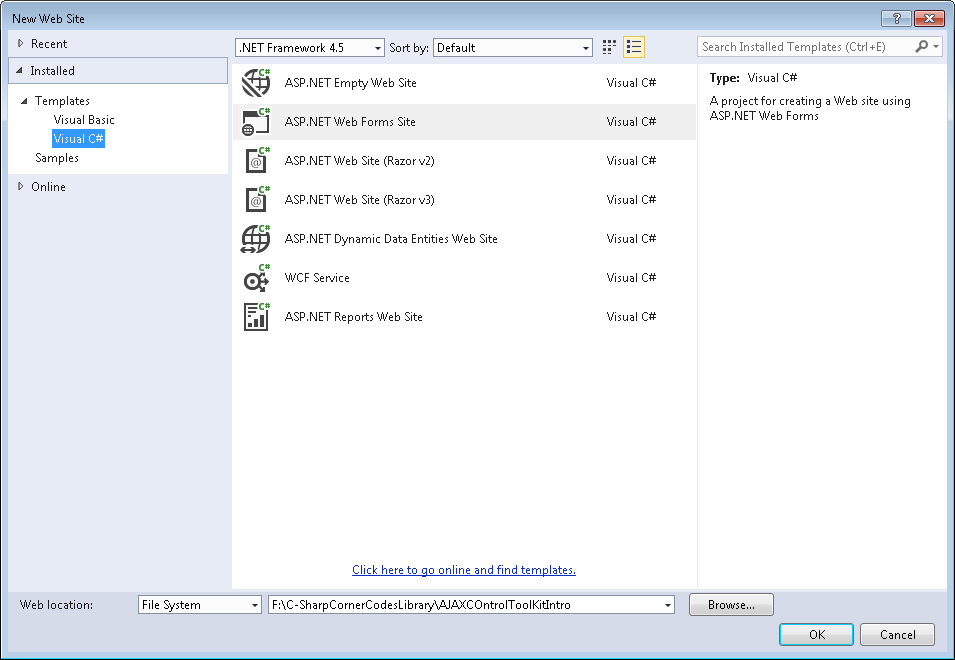Expand the Recent node
Image resolution: width=955 pixels, height=660 pixels.
click(21, 43)
